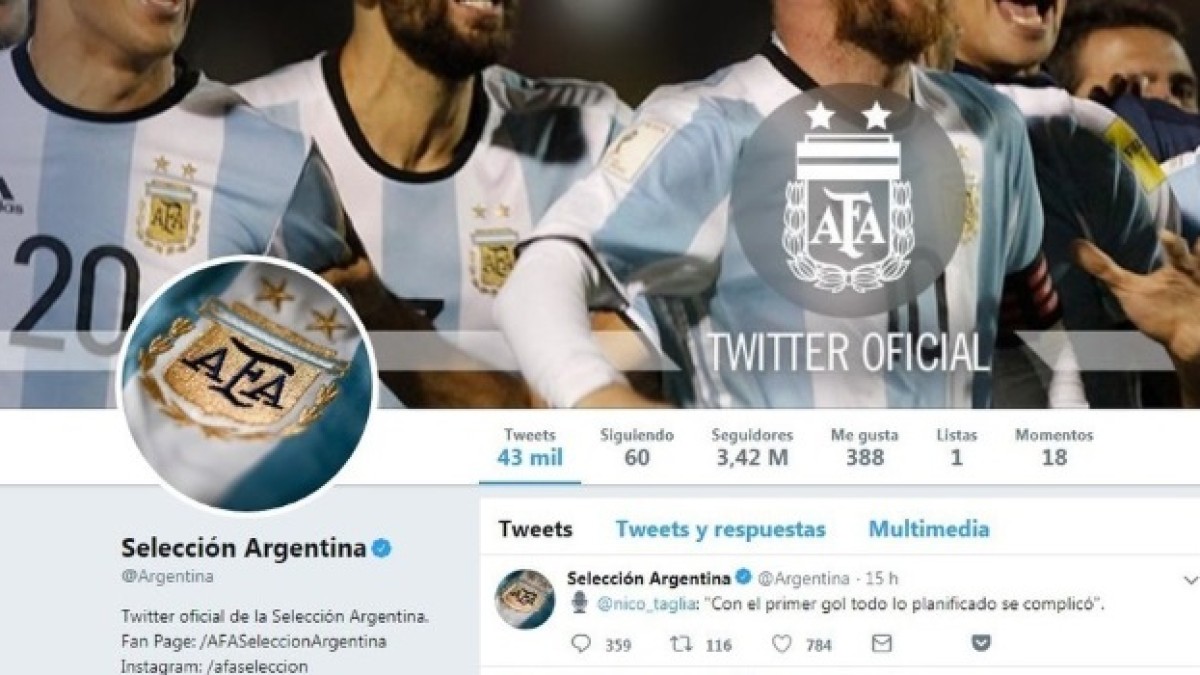This screenshot has width=1200, height=675.
Task: Open the tweet's small avatar thumbnail
Action: [x=524, y=599]
